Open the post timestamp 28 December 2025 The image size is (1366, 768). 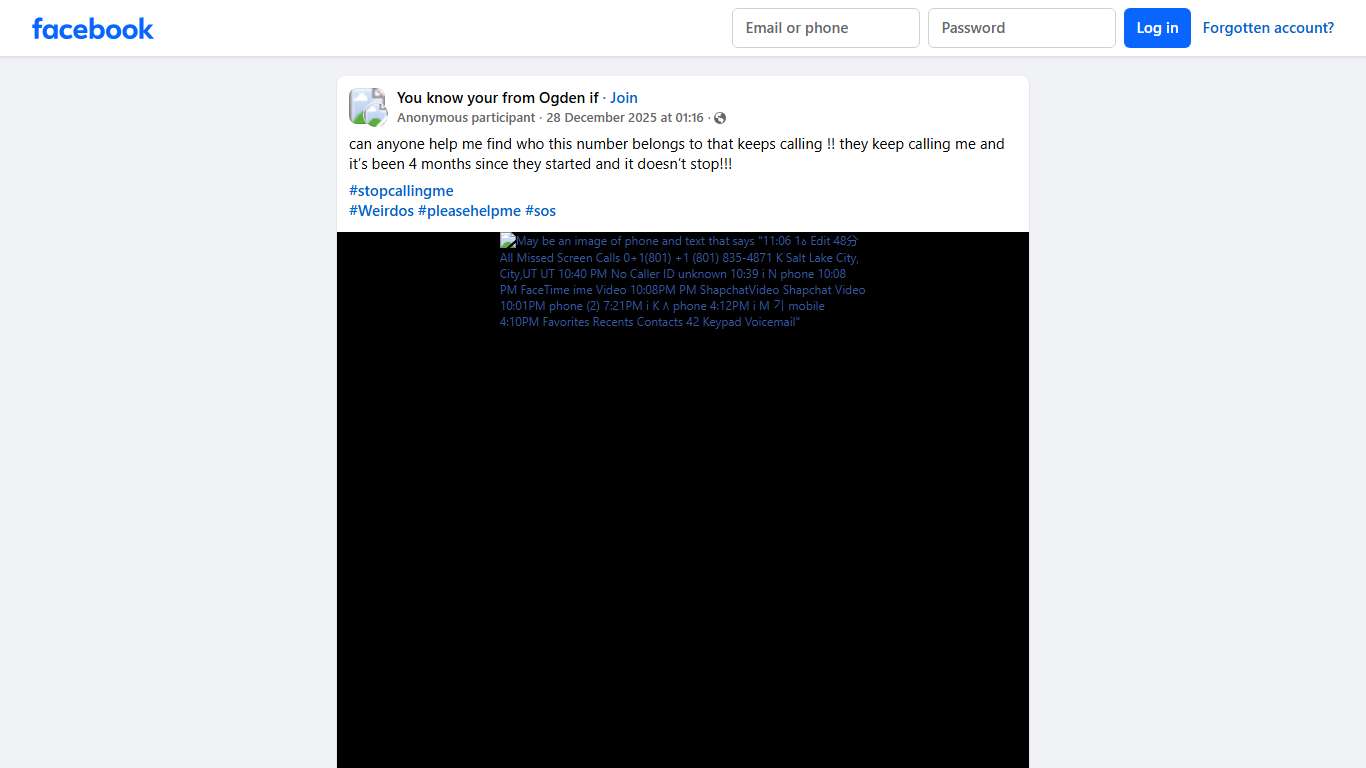625,118
